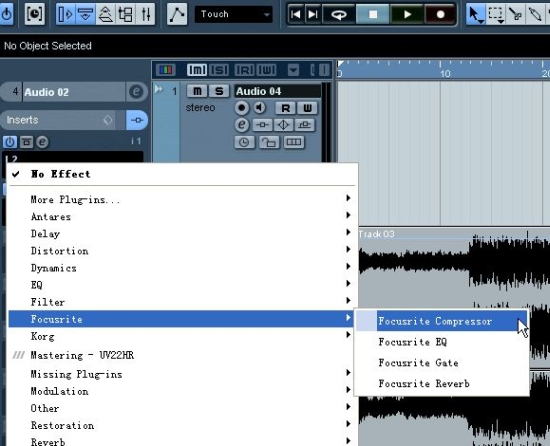This screenshot has height=446, width=550.
Task: Select the Split scissors tool
Action: (x=516, y=14)
